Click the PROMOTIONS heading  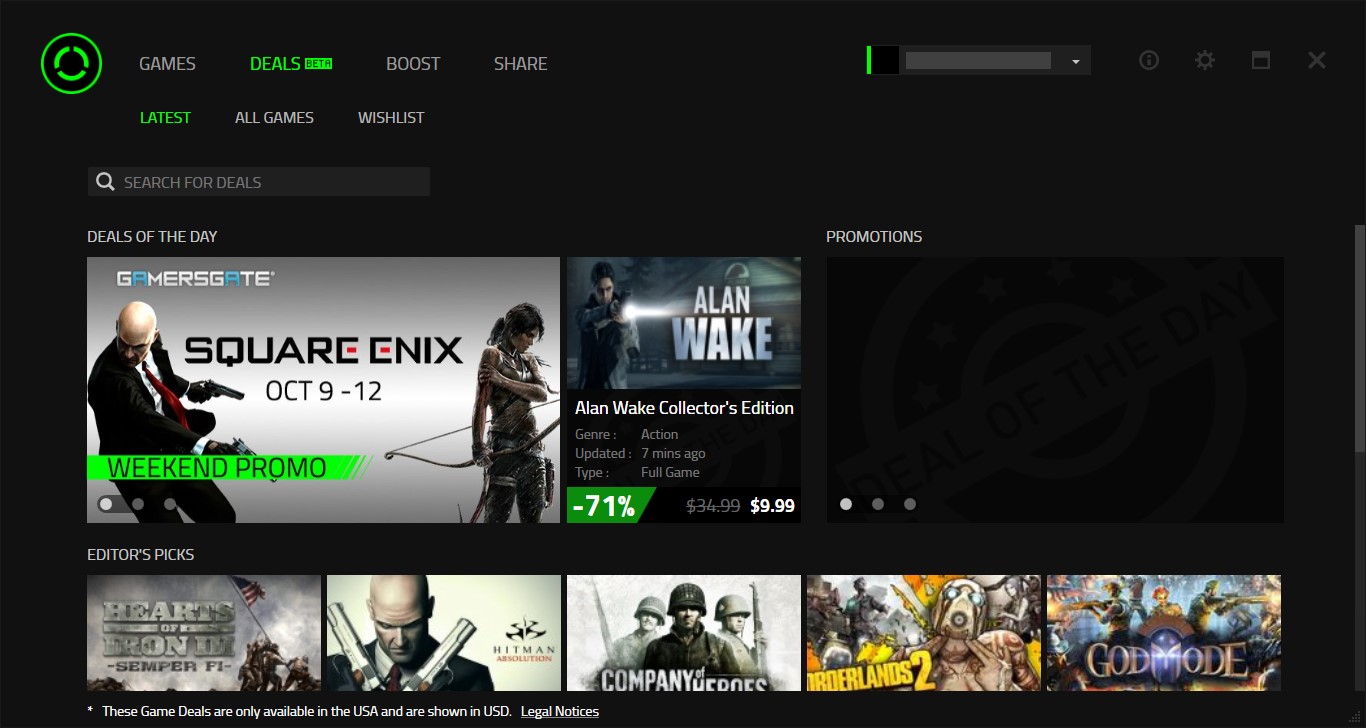coord(874,237)
